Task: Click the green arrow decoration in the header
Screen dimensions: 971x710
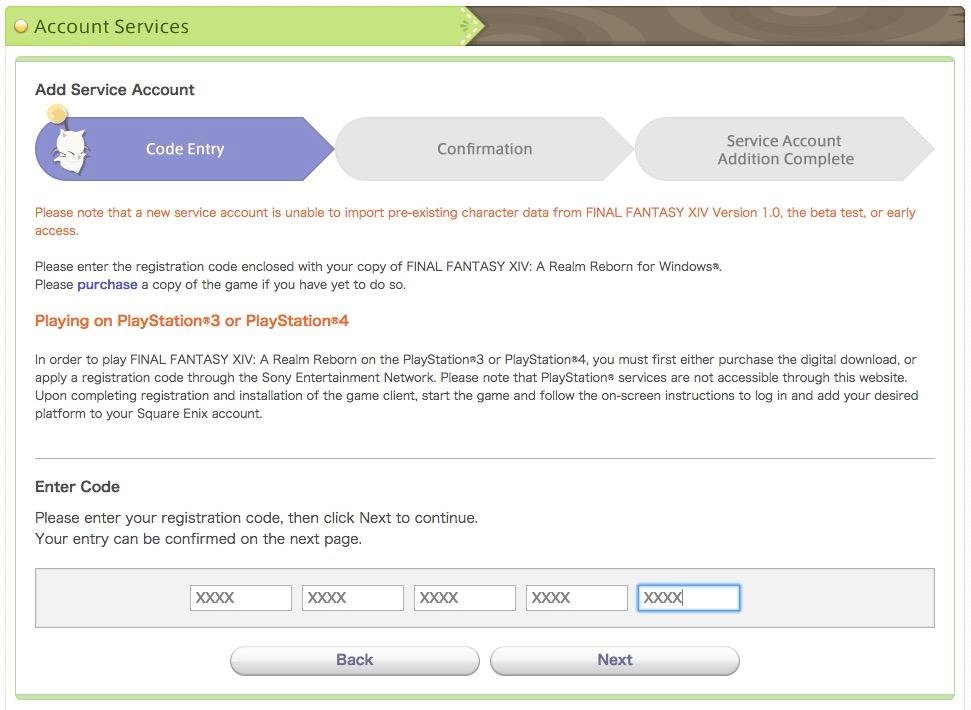Action: coord(471,27)
